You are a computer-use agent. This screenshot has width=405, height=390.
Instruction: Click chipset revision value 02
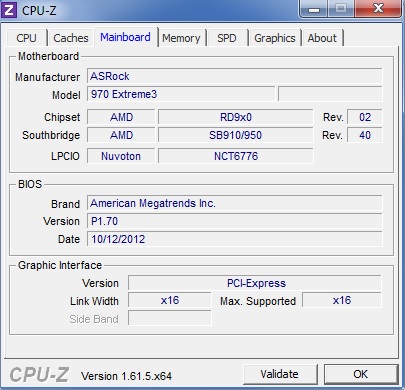click(x=365, y=117)
